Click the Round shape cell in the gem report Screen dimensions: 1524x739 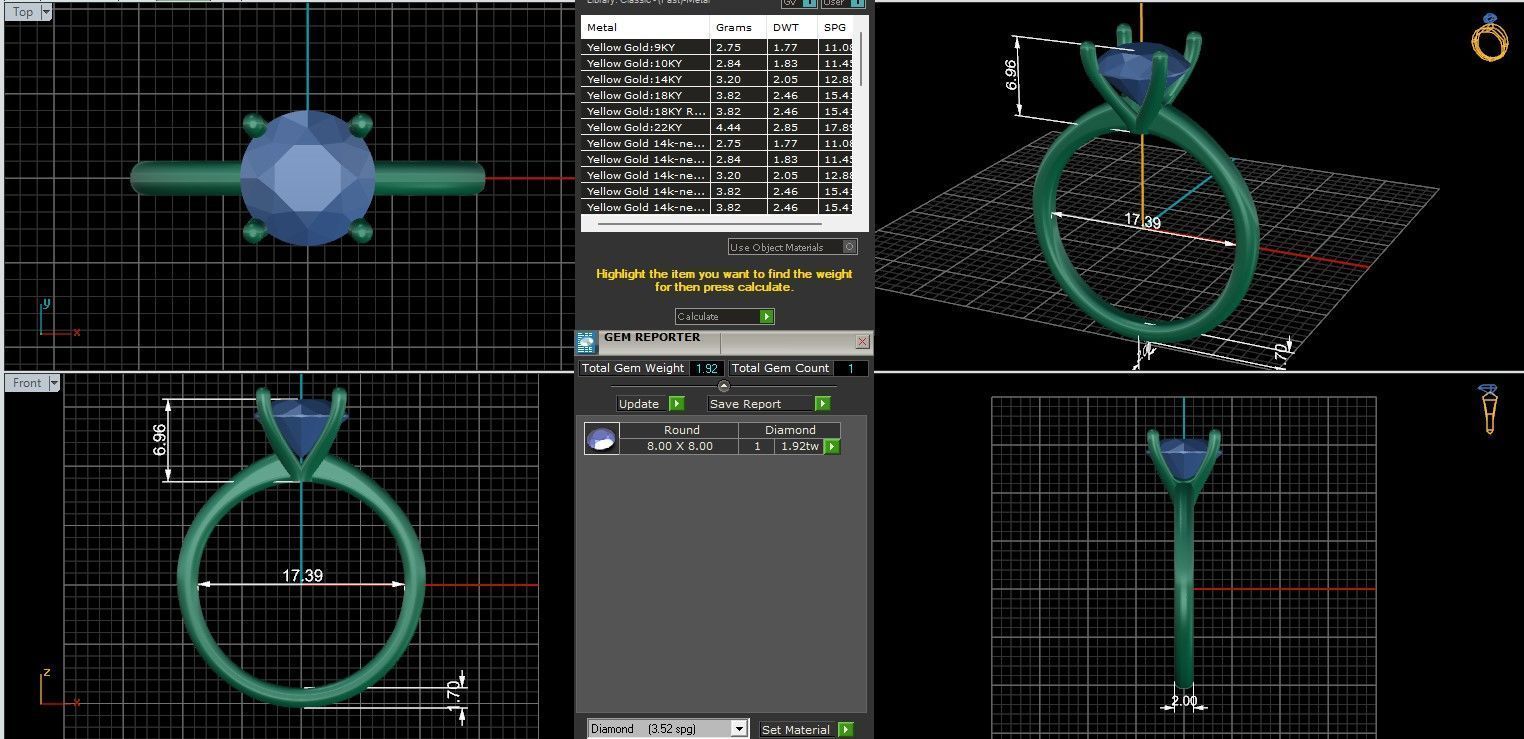pyautogui.click(x=681, y=430)
